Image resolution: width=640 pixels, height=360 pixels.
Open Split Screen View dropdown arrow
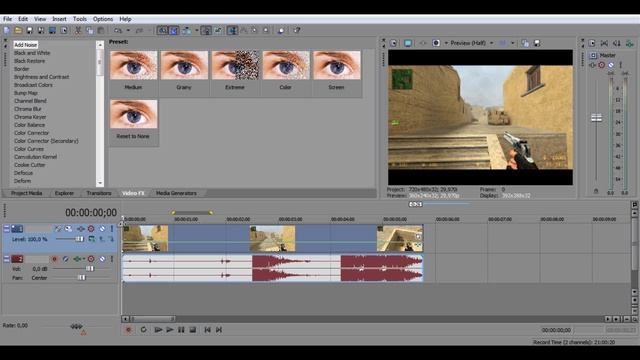(446, 43)
